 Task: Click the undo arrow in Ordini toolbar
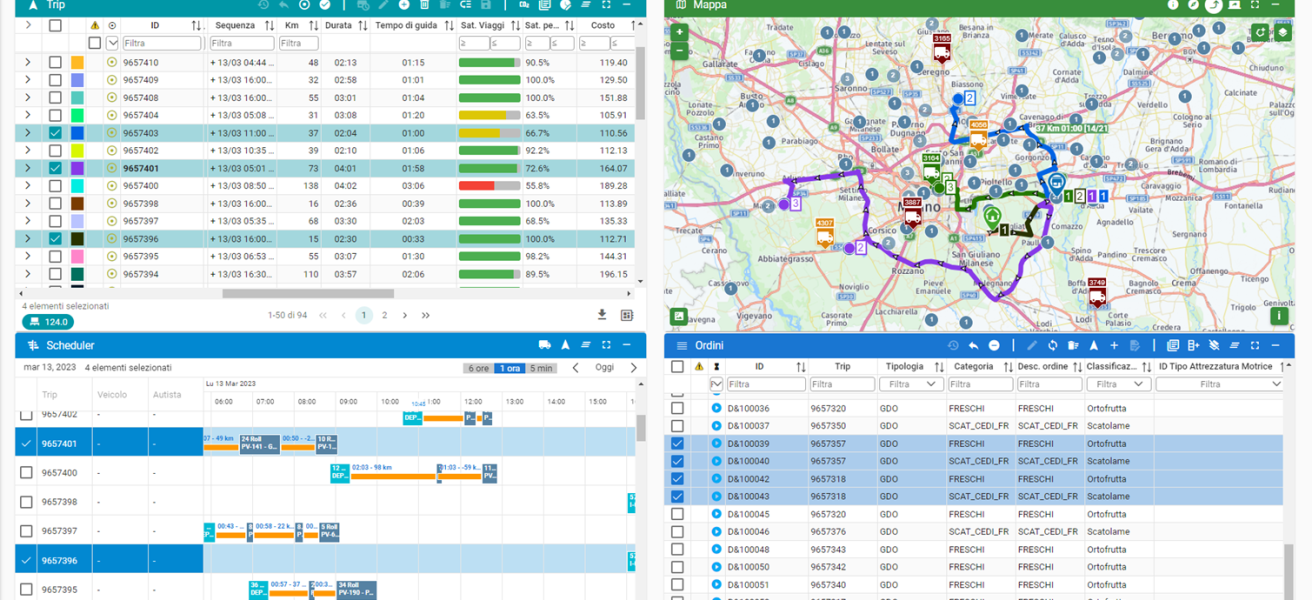[973, 345]
